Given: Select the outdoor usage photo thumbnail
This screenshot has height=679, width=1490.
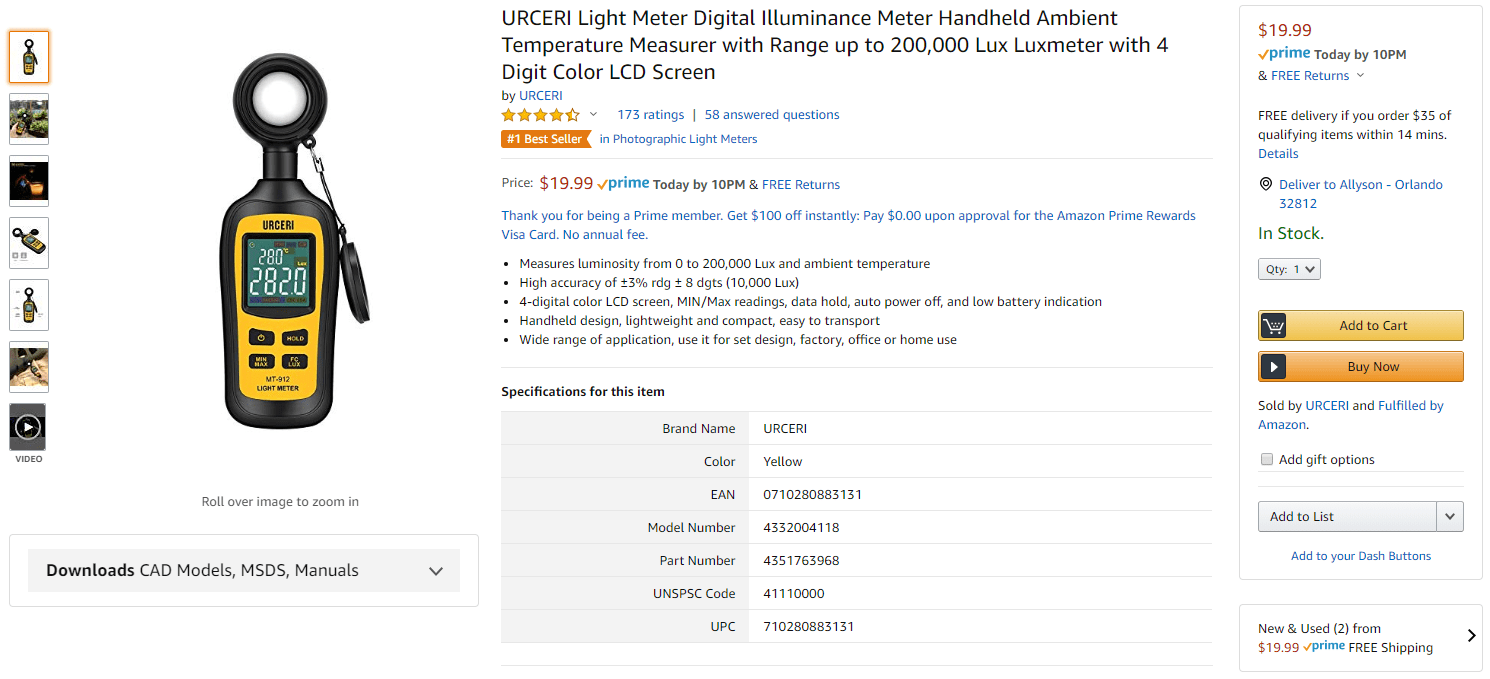Looking at the screenshot, I should (29, 119).
